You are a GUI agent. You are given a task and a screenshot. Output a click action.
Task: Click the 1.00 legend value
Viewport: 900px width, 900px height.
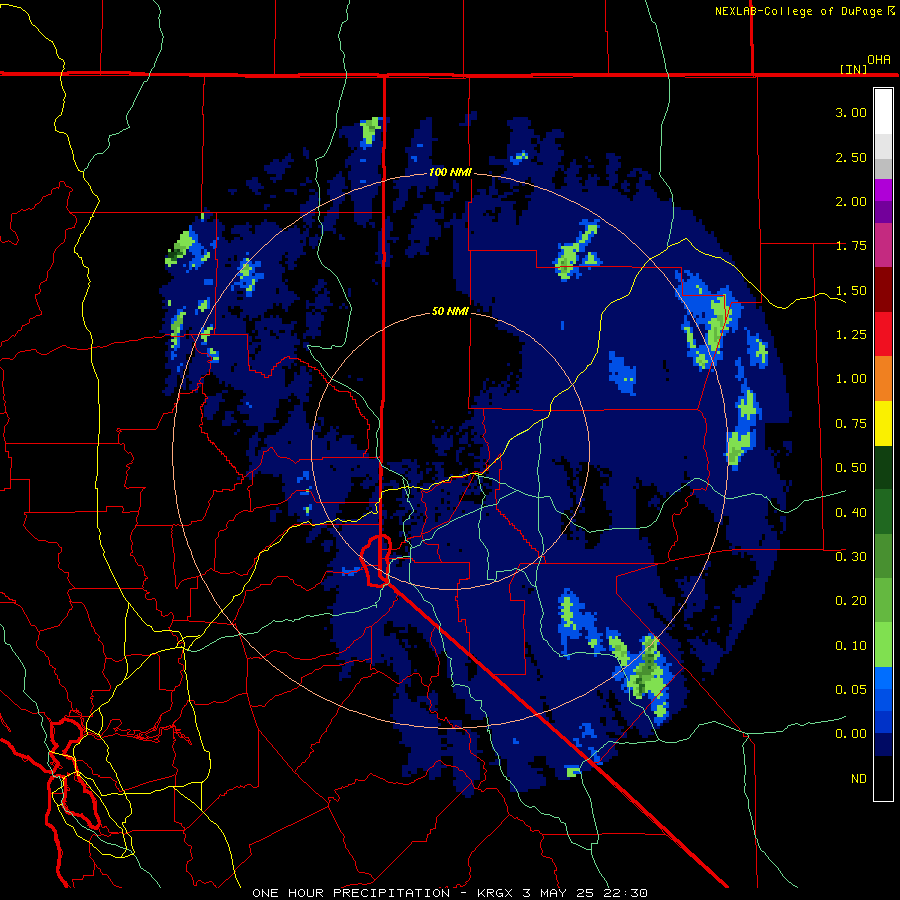coord(851,379)
